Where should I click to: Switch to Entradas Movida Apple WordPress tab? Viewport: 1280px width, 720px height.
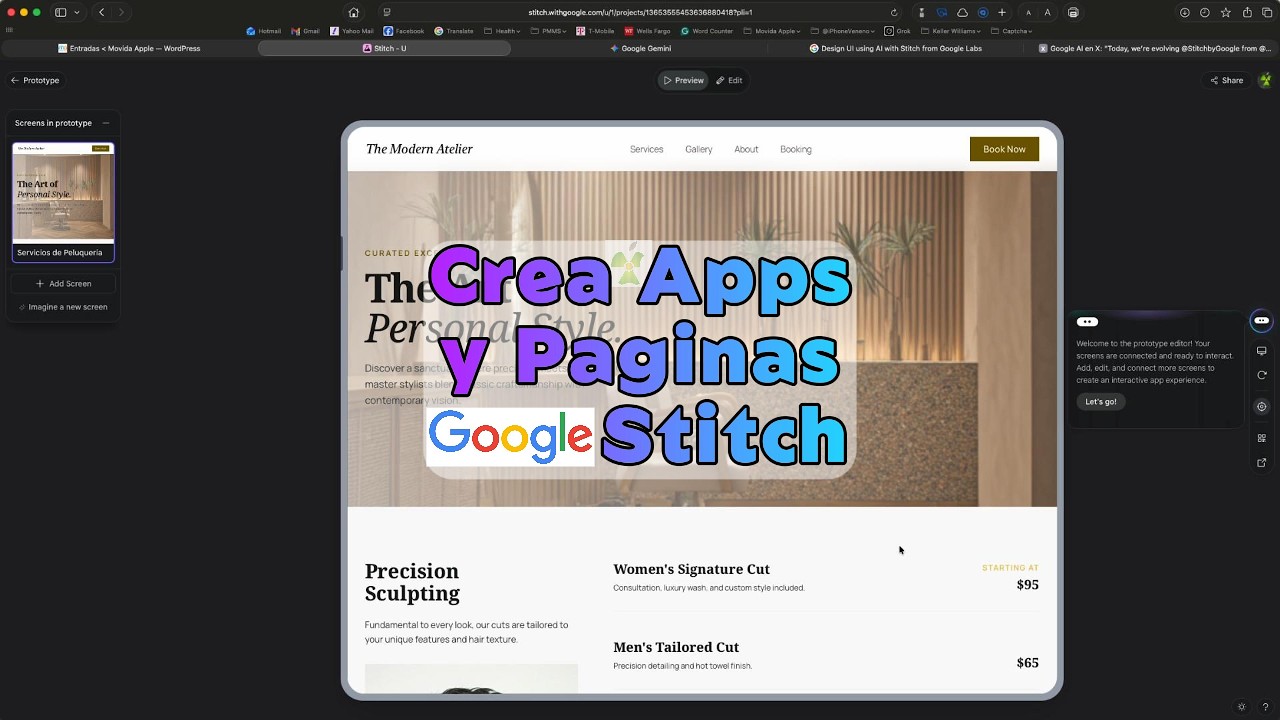(x=129, y=48)
